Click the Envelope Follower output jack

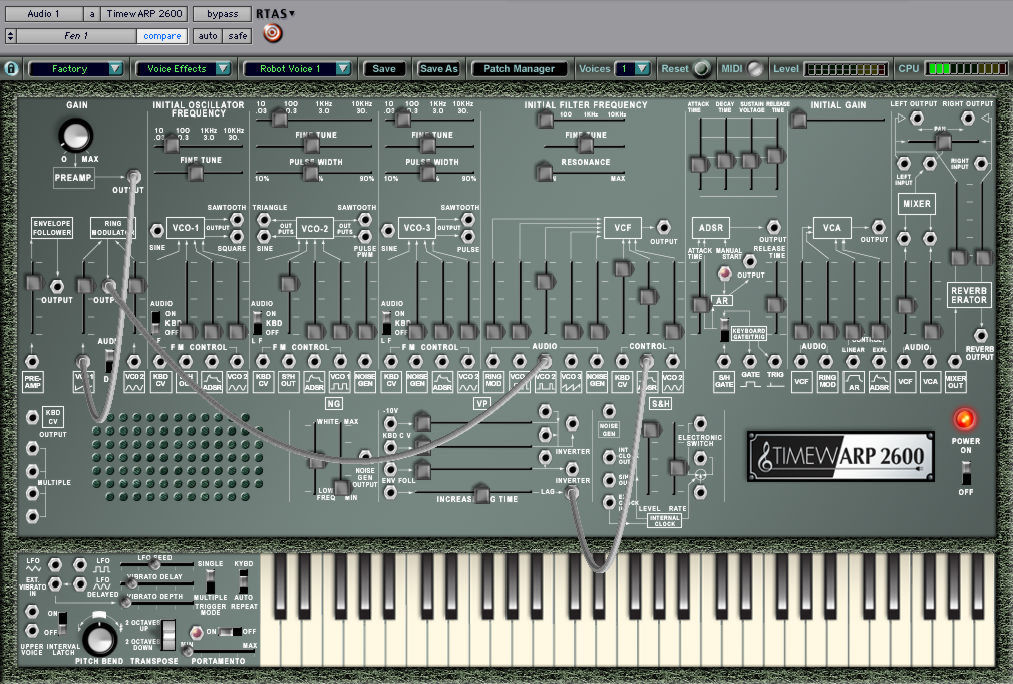tap(57, 286)
